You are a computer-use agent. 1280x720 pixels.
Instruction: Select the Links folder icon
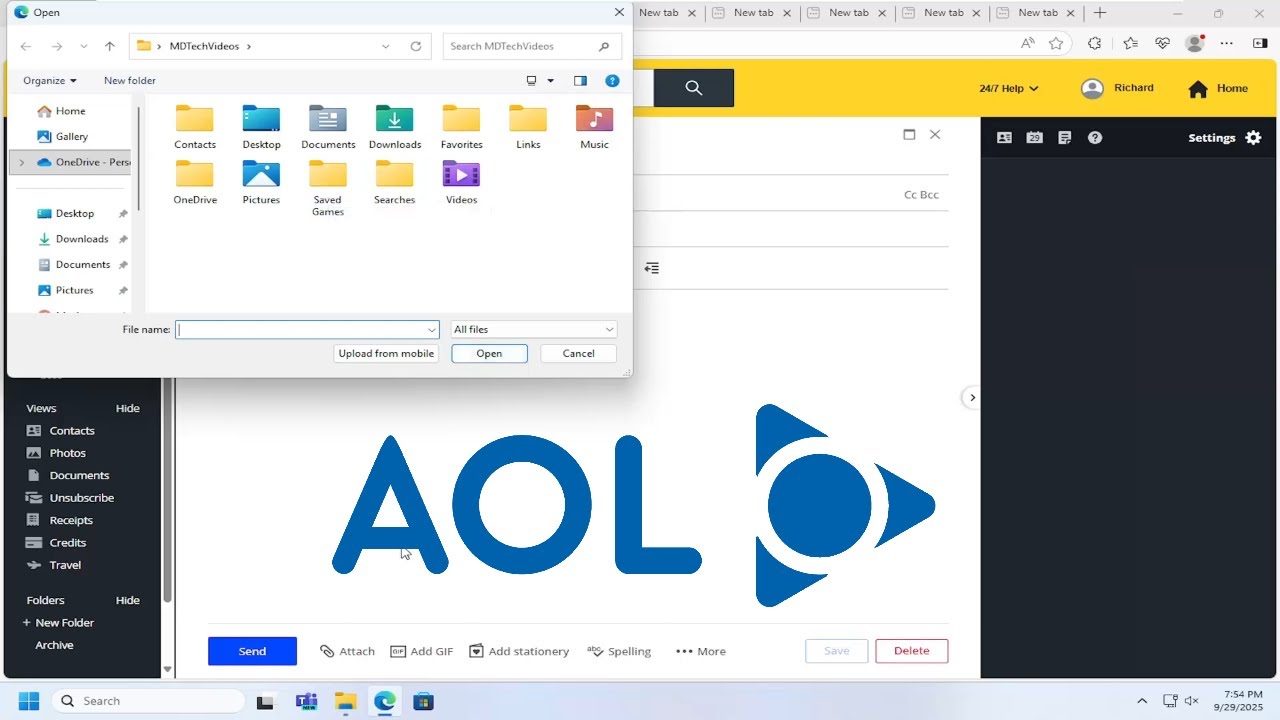(x=528, y=127)
